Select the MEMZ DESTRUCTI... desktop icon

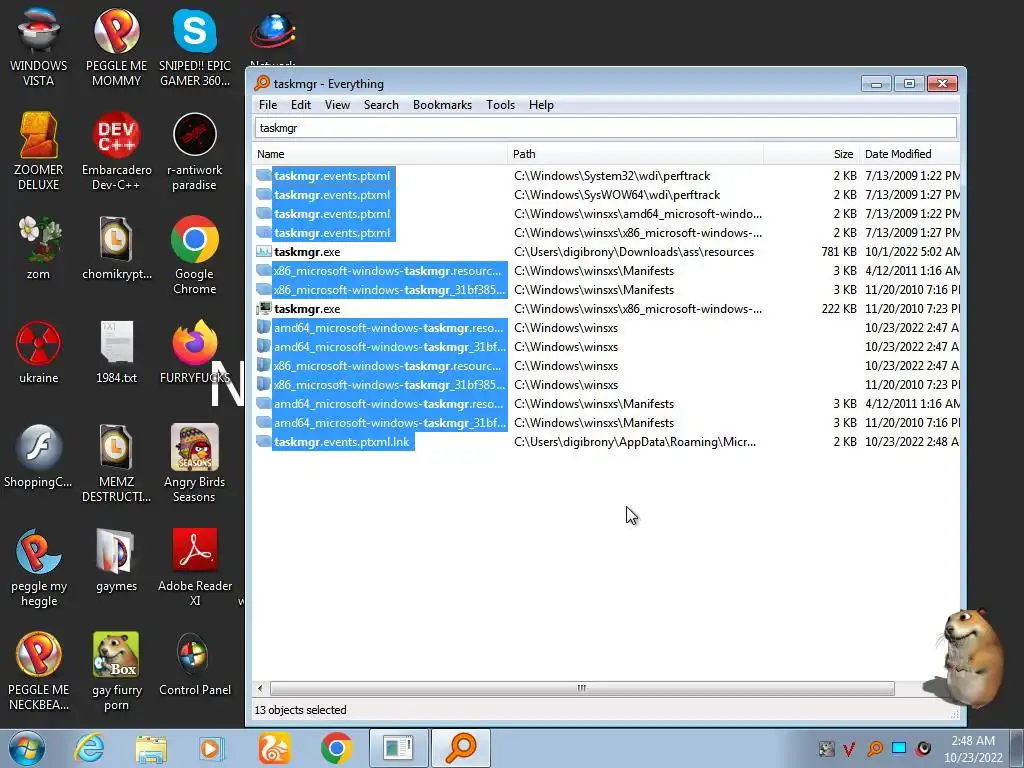pyautogui.click(x=116, y=464)
